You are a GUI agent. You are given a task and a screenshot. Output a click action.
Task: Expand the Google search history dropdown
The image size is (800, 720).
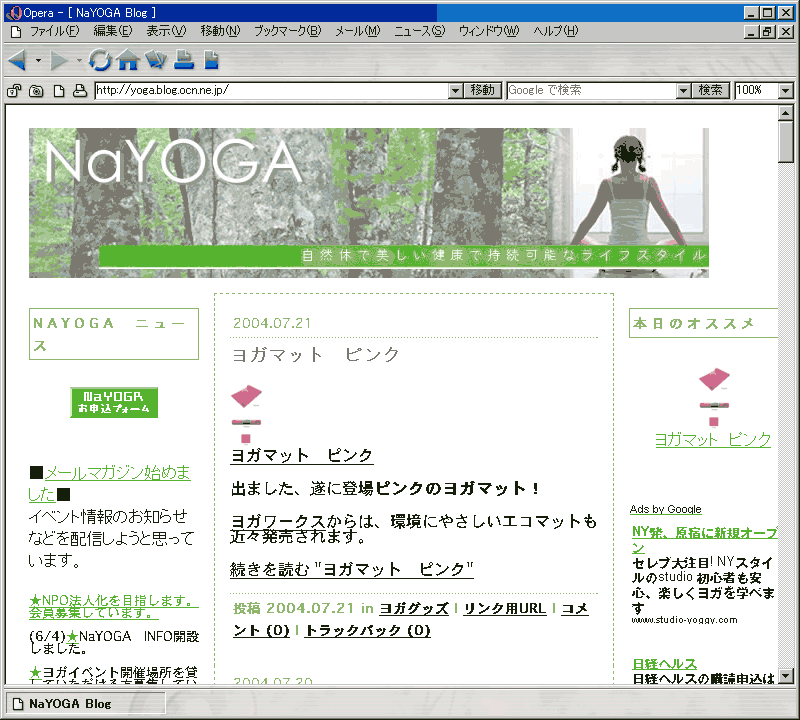pos(684,91)
